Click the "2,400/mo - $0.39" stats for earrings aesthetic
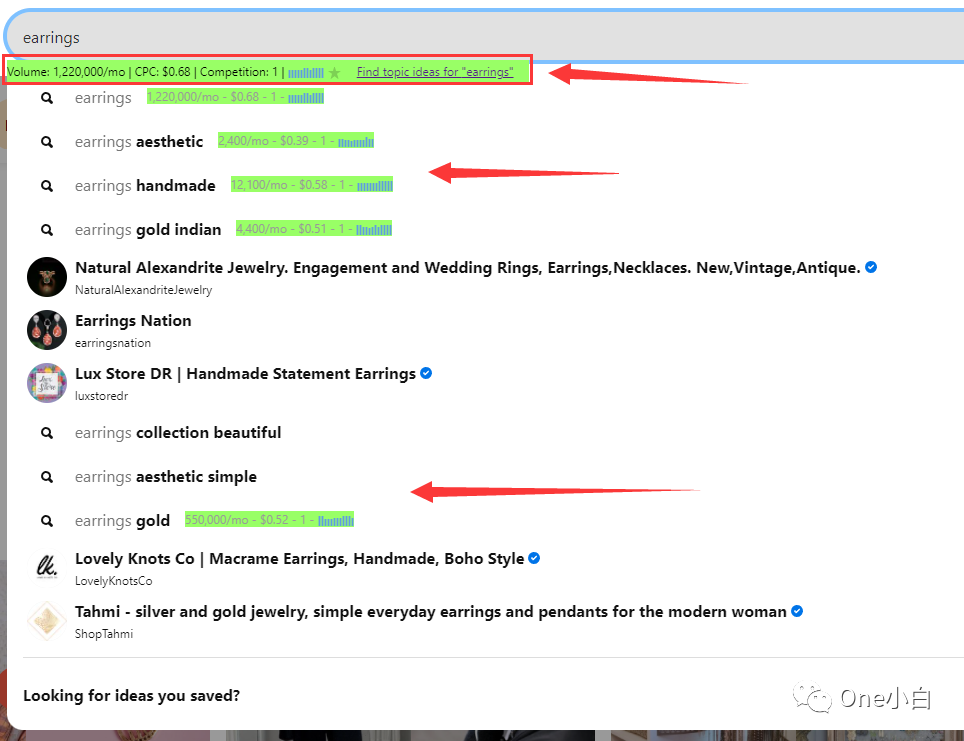This screenshot has height=741, width=964. tap(296, 141)
